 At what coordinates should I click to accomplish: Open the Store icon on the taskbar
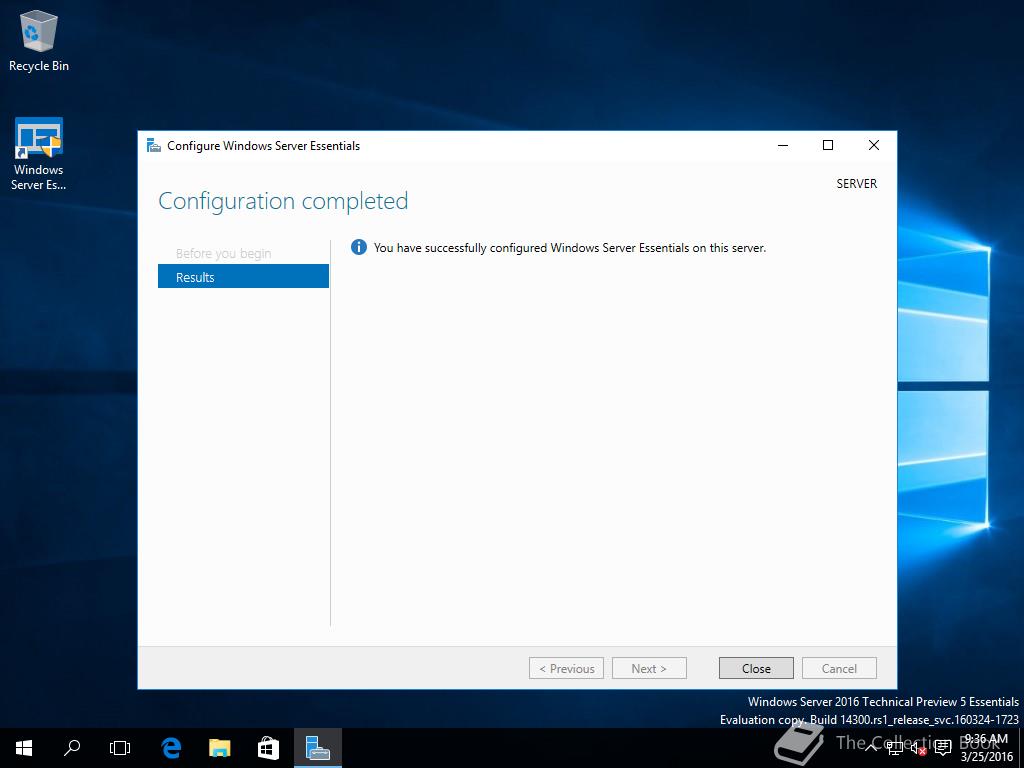[x=268, y=748]
